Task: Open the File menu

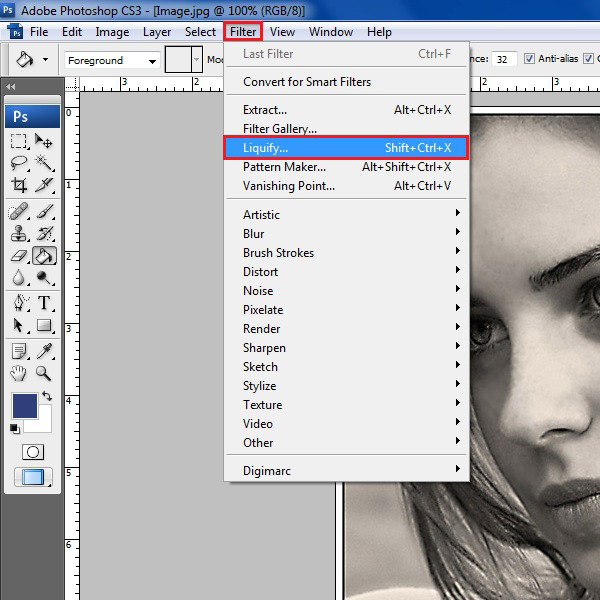Action: click(39, 32)
